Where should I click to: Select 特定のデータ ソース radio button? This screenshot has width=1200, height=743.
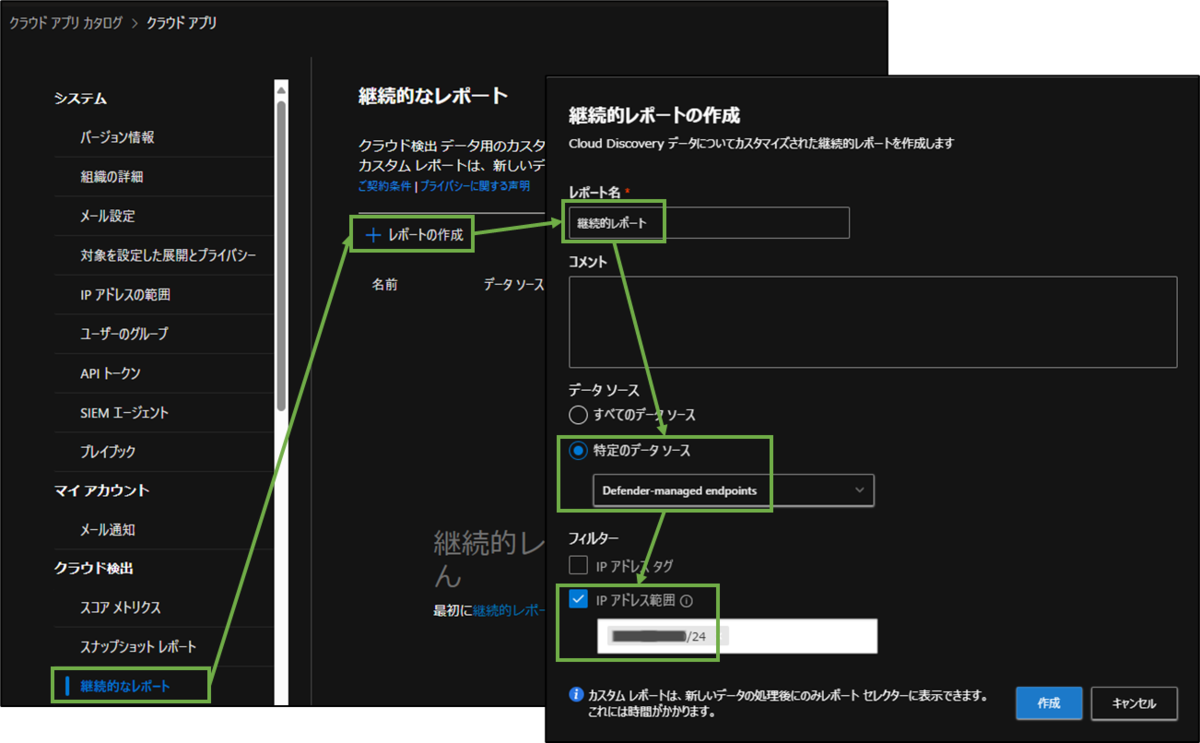pos(578,451)
